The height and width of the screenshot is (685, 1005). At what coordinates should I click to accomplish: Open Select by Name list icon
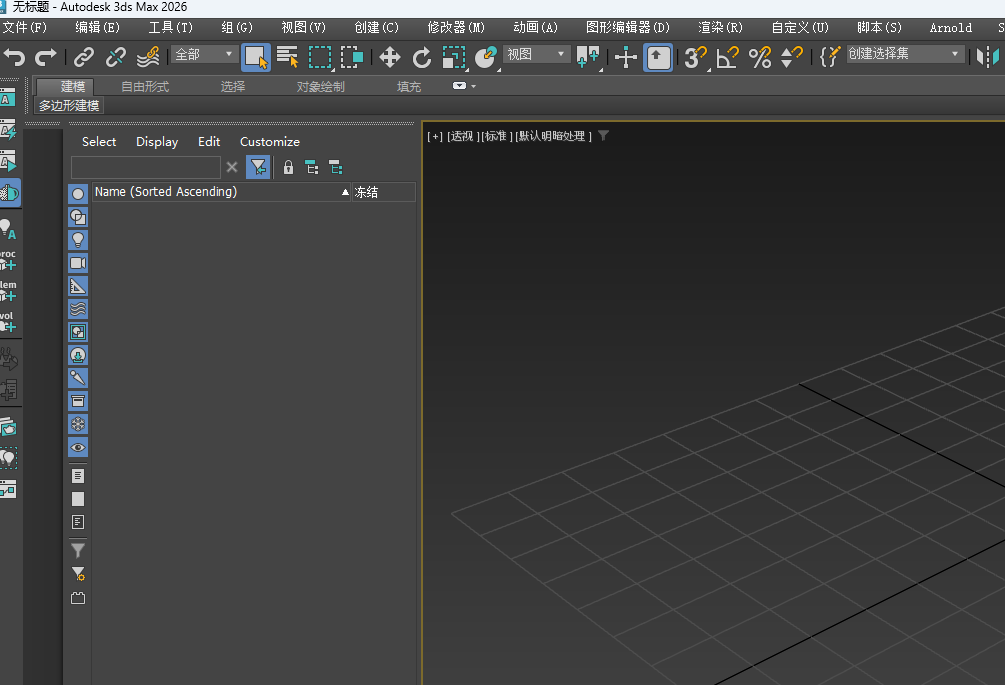coord(288,57)
